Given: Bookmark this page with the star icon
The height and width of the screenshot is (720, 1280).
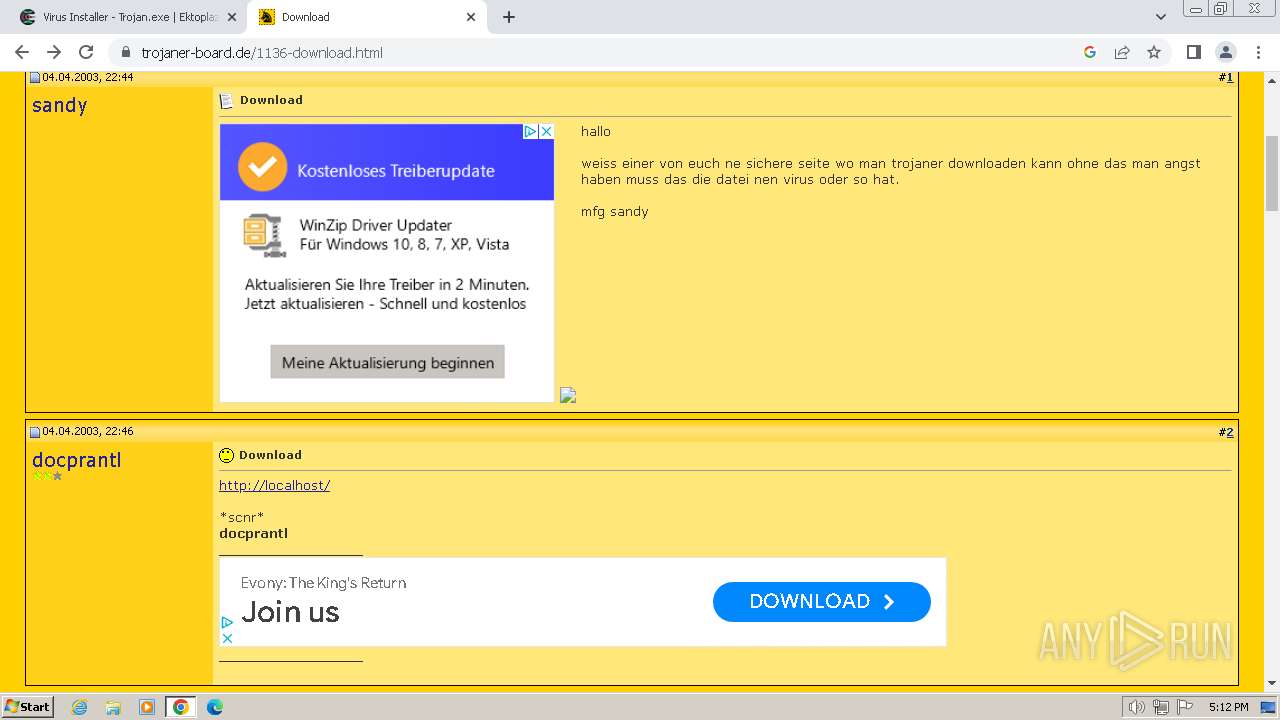Looking at the screenshot, I should click(x=1154, y=52).
